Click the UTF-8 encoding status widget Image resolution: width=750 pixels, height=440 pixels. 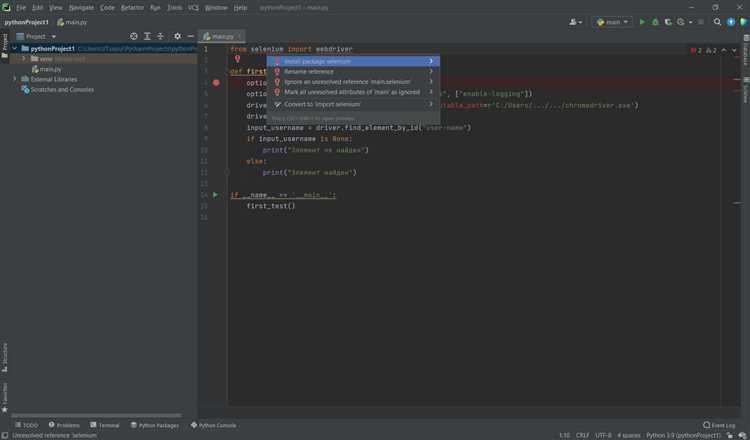603,435
